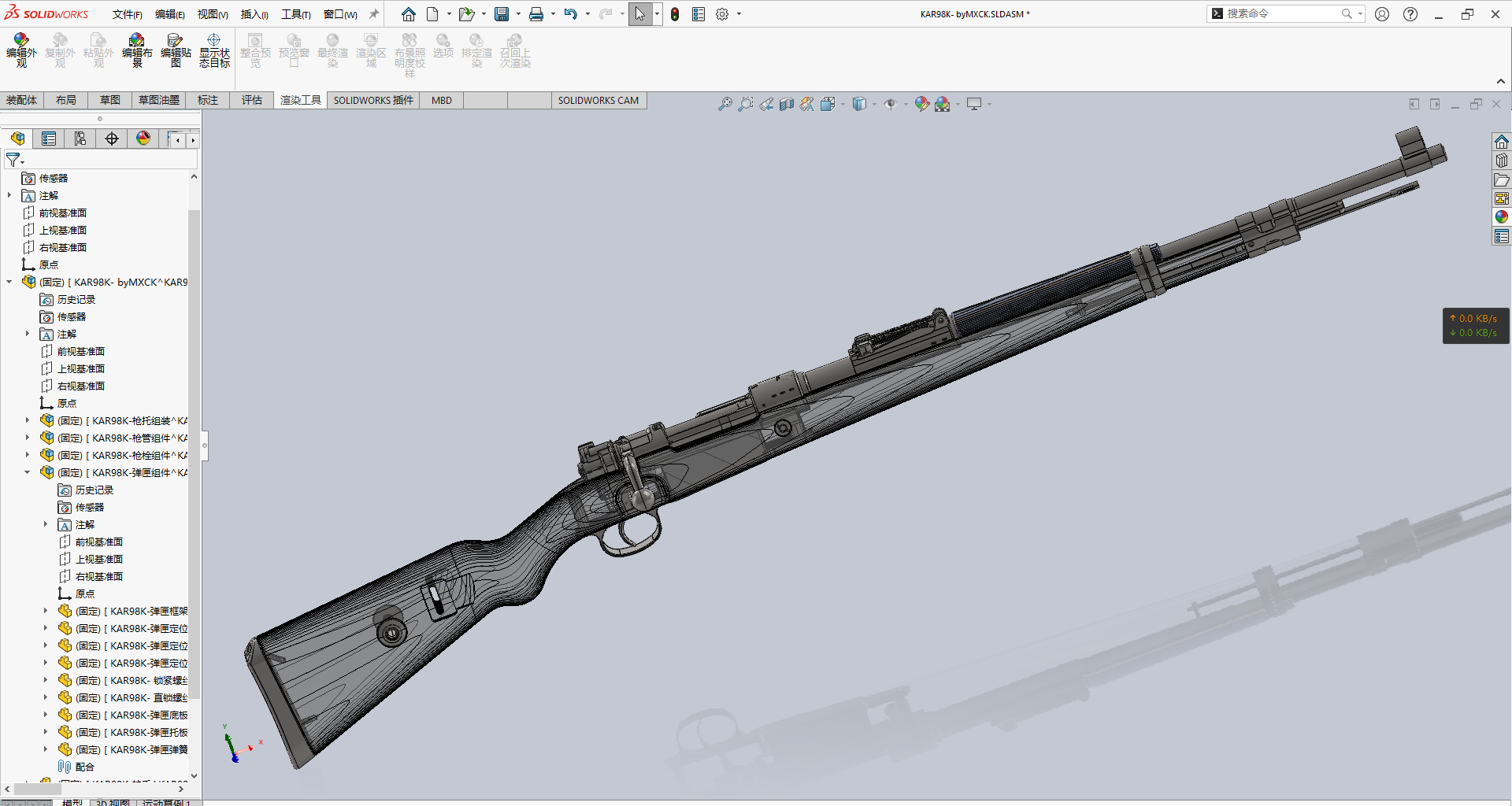Switch to DimXpertManager crosshair tab

pyautogui.click(x=112, y=139)
